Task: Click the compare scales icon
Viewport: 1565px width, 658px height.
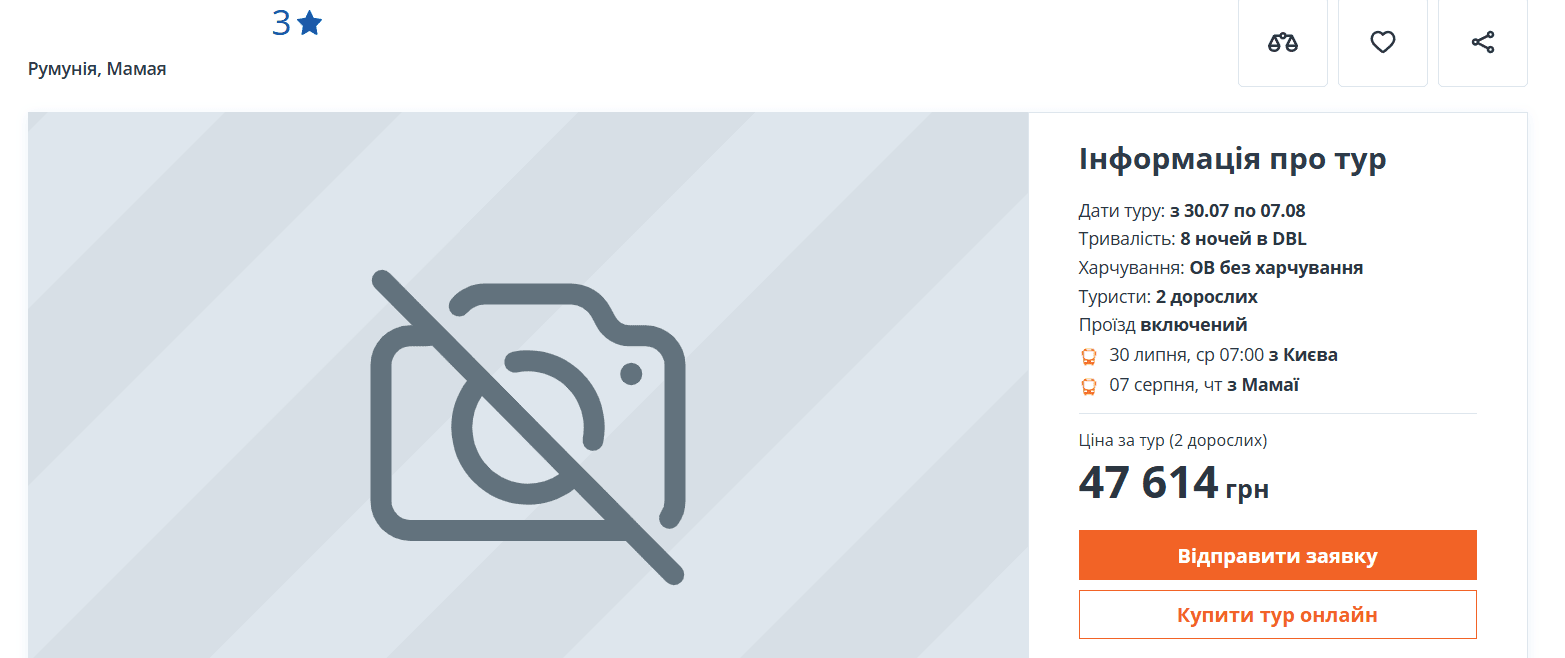Action: [x=1283, y=42]
